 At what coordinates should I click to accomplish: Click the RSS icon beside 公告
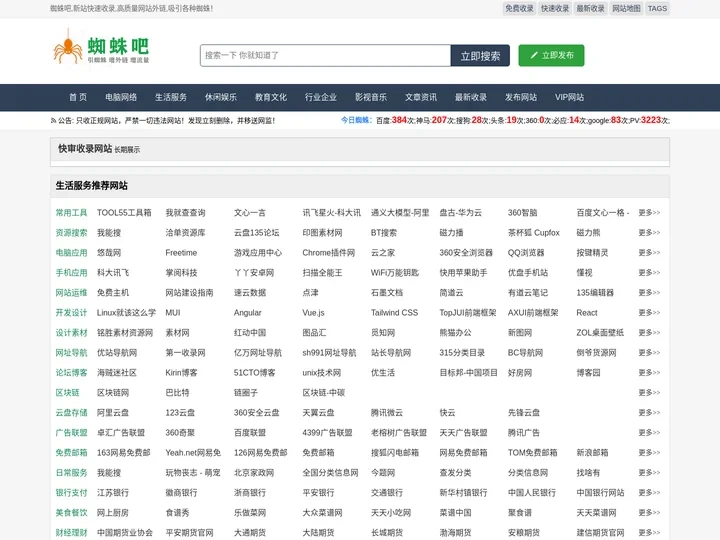click(x=53, y=121)
